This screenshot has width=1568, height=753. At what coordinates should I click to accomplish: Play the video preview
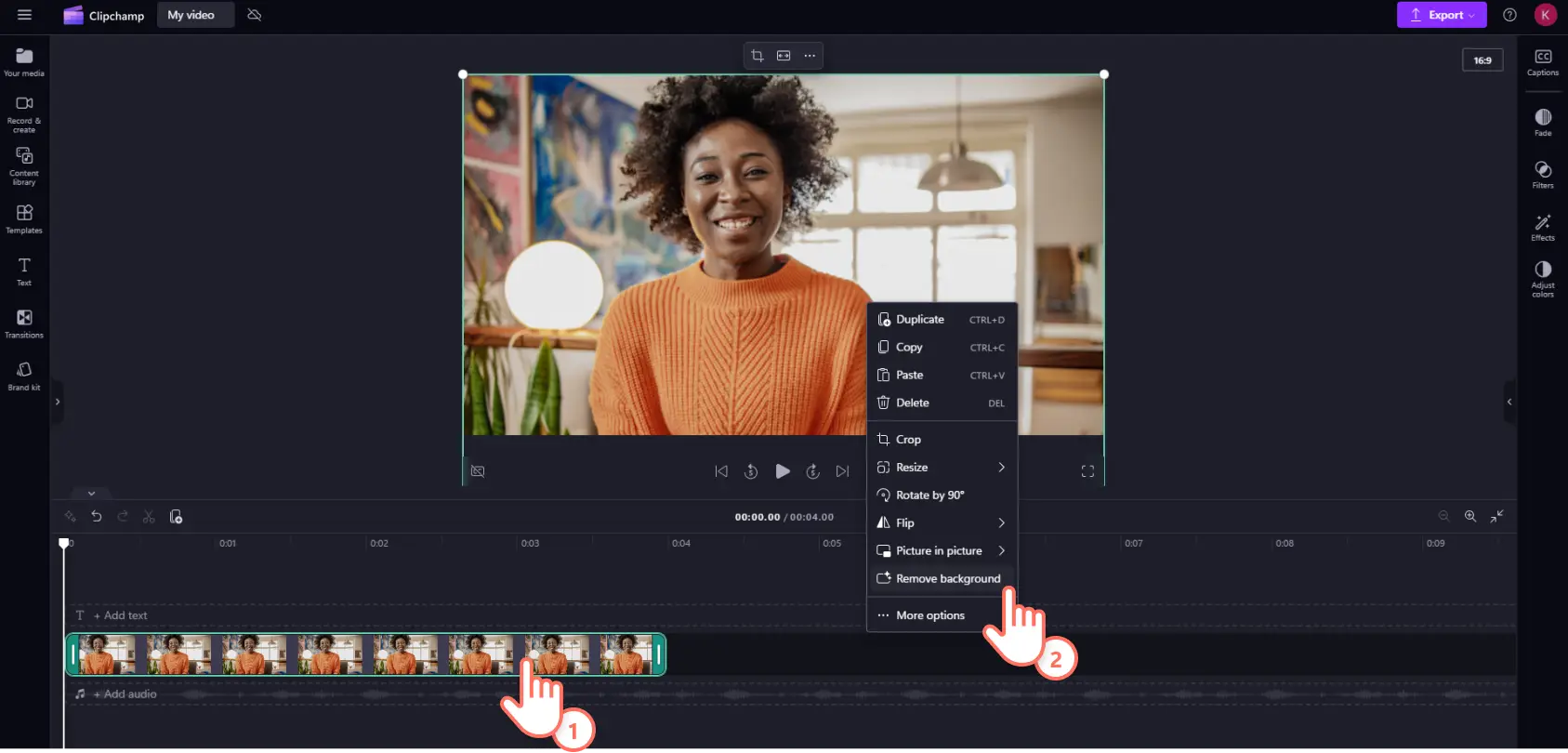click(x=783, y=471)
